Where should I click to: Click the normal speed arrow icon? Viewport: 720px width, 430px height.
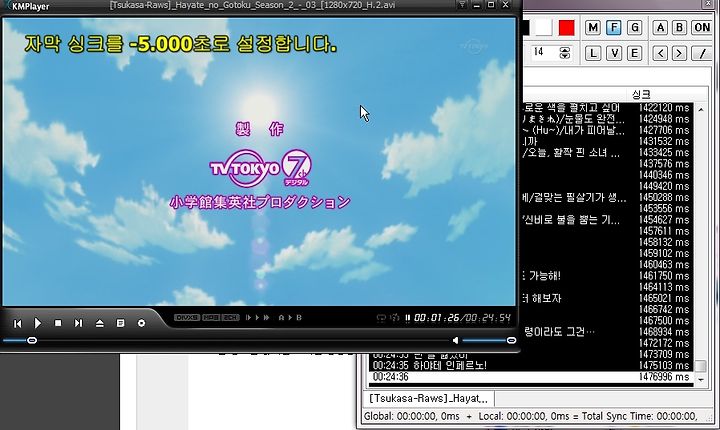pyautogui.click(x=257, y=317)
